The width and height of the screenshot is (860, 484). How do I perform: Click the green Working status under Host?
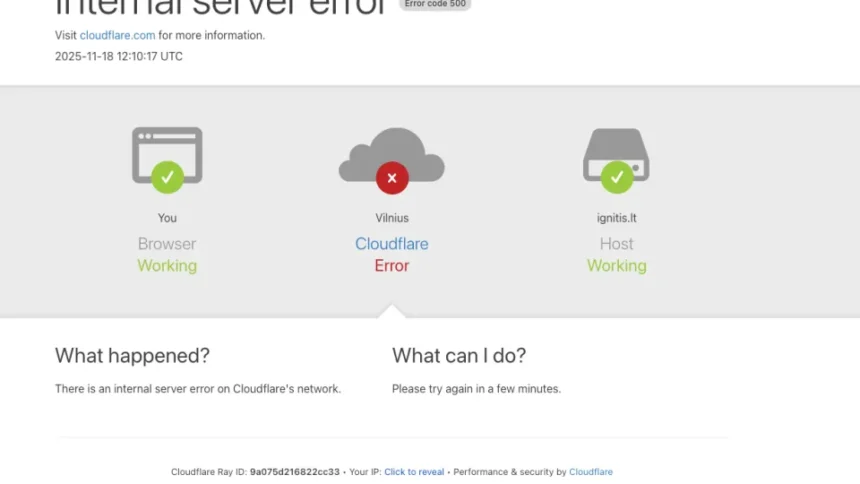pos(616,266)
